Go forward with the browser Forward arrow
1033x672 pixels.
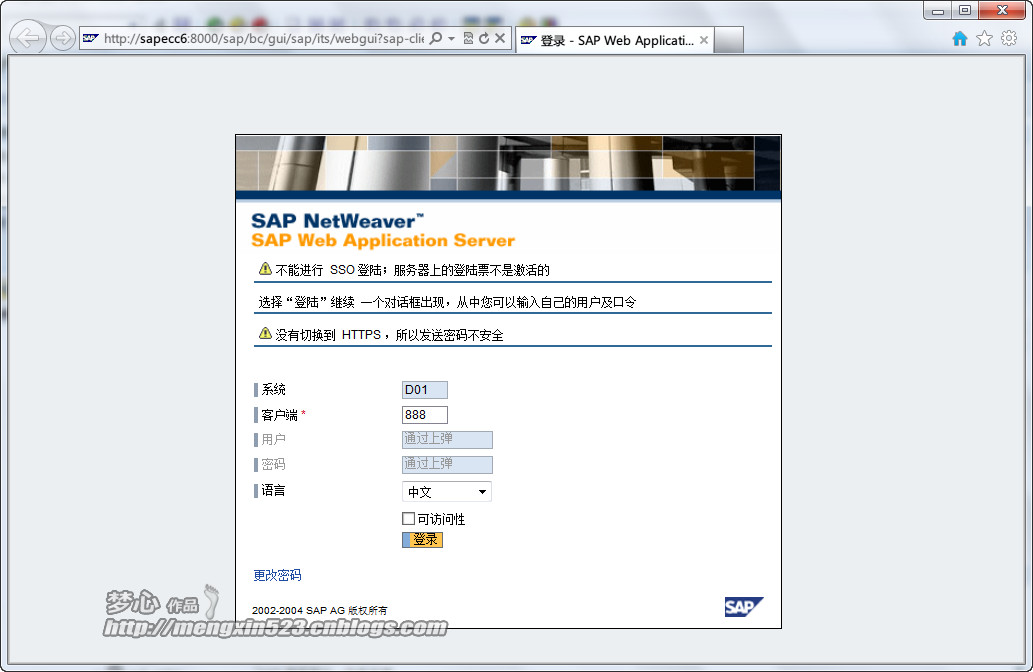[63, 38]
